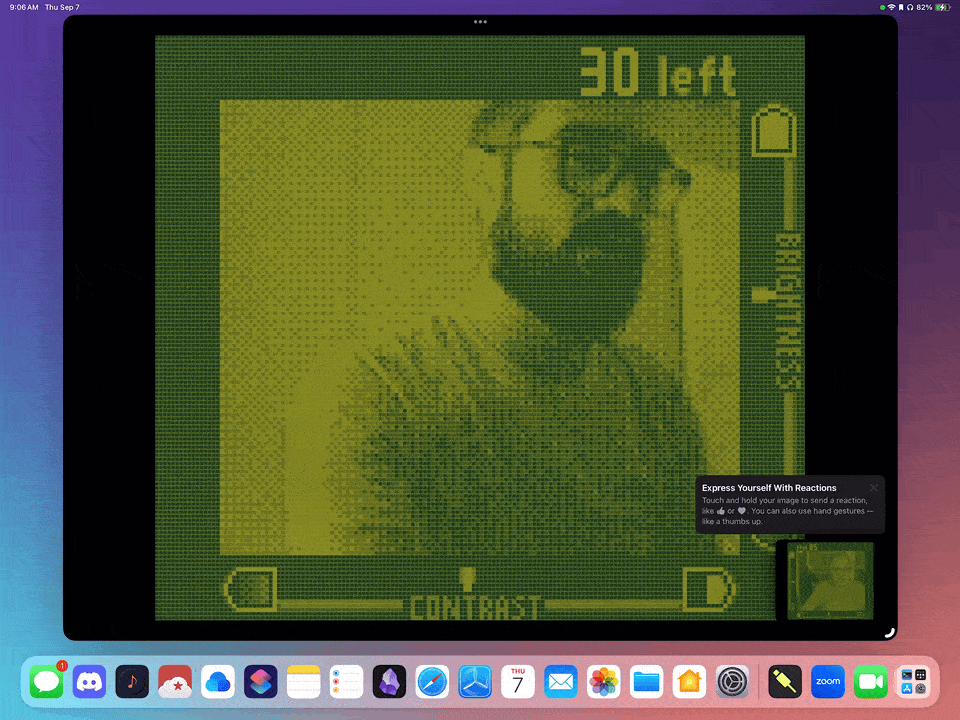Open the Photos app

(x=603, y=682)
